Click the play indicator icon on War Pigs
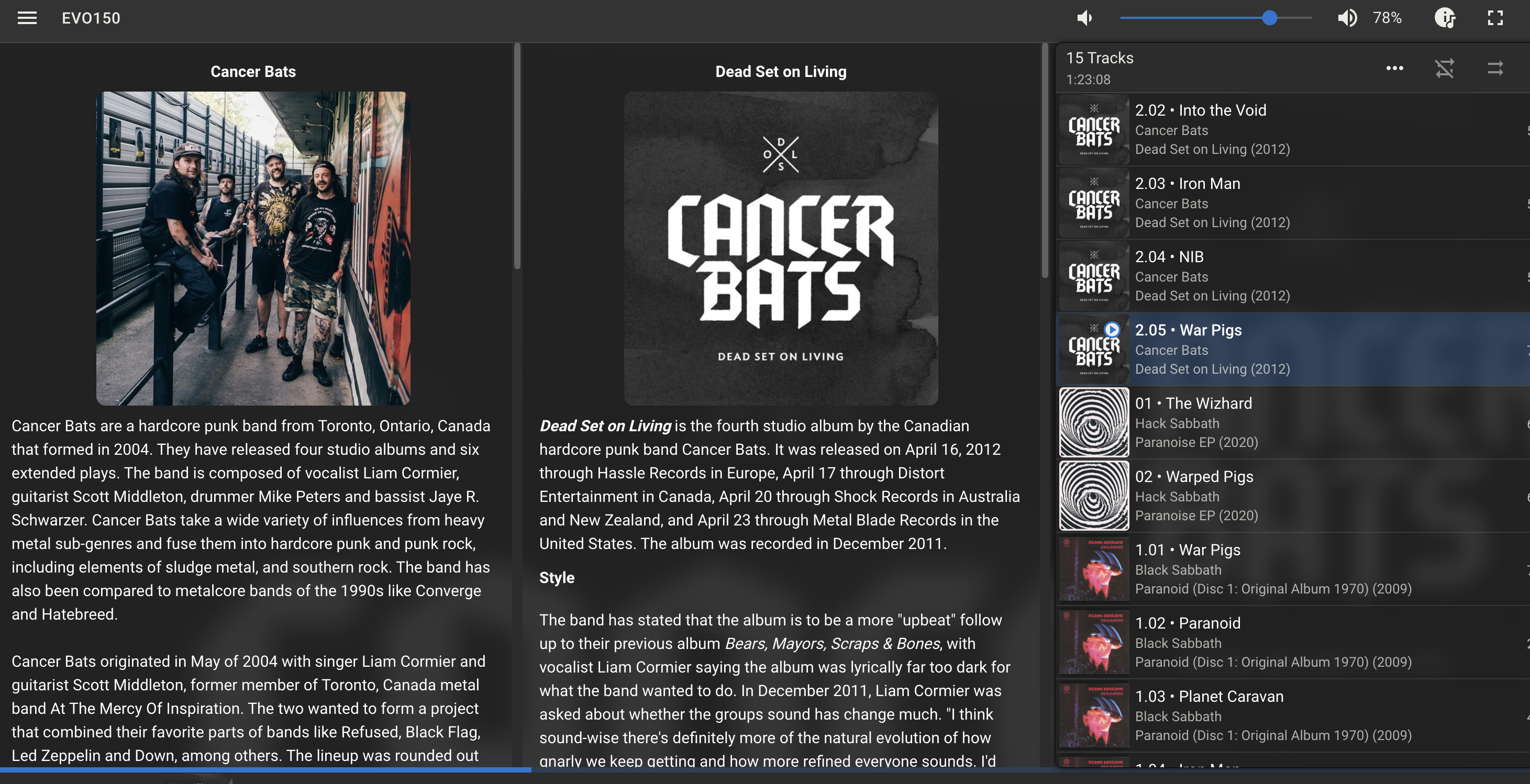This screenshot has height=784, width=1530. (1112, 329)
